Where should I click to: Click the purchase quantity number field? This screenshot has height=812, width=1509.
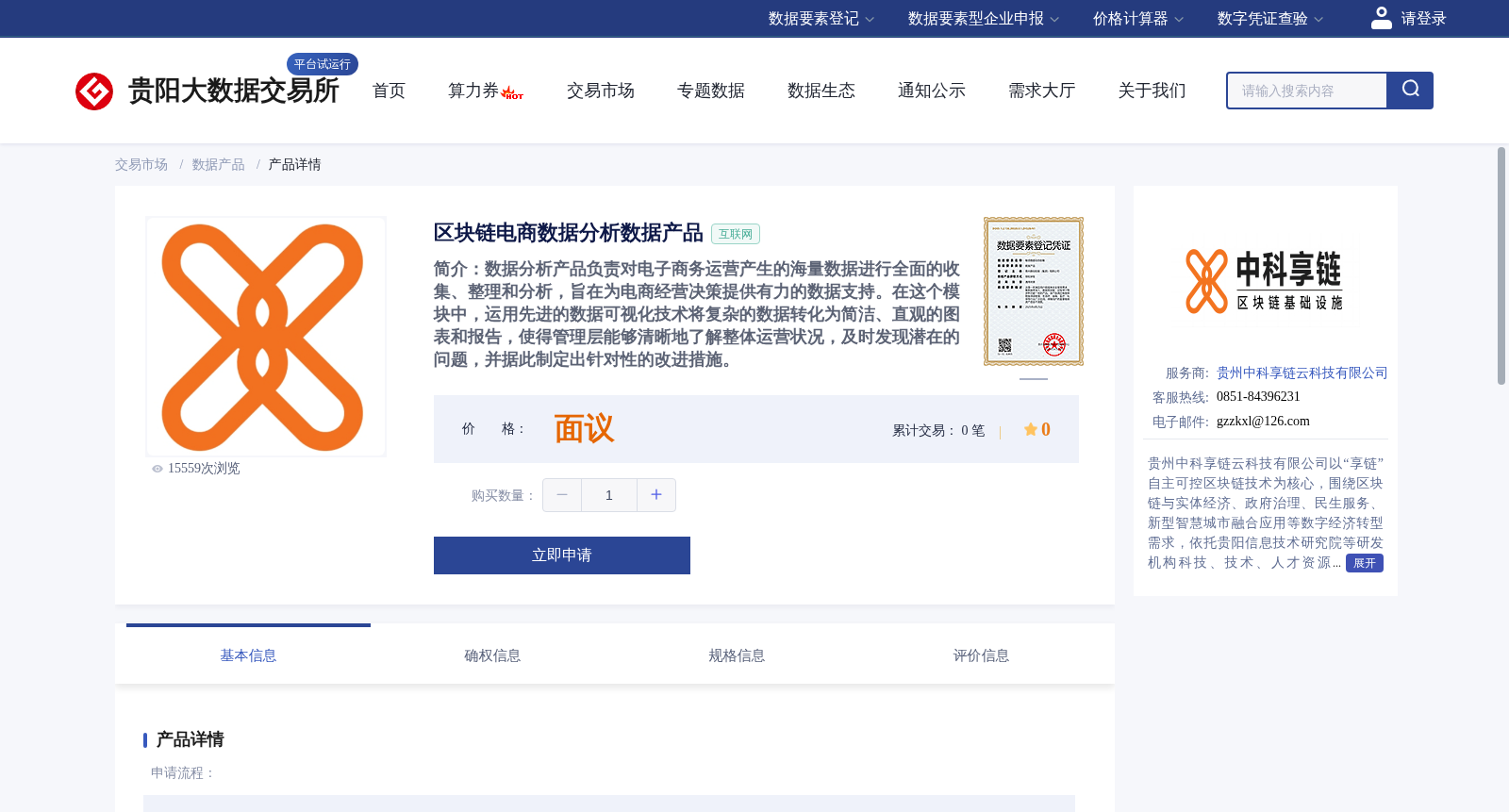pyautogui.click(x=609, y=495)
